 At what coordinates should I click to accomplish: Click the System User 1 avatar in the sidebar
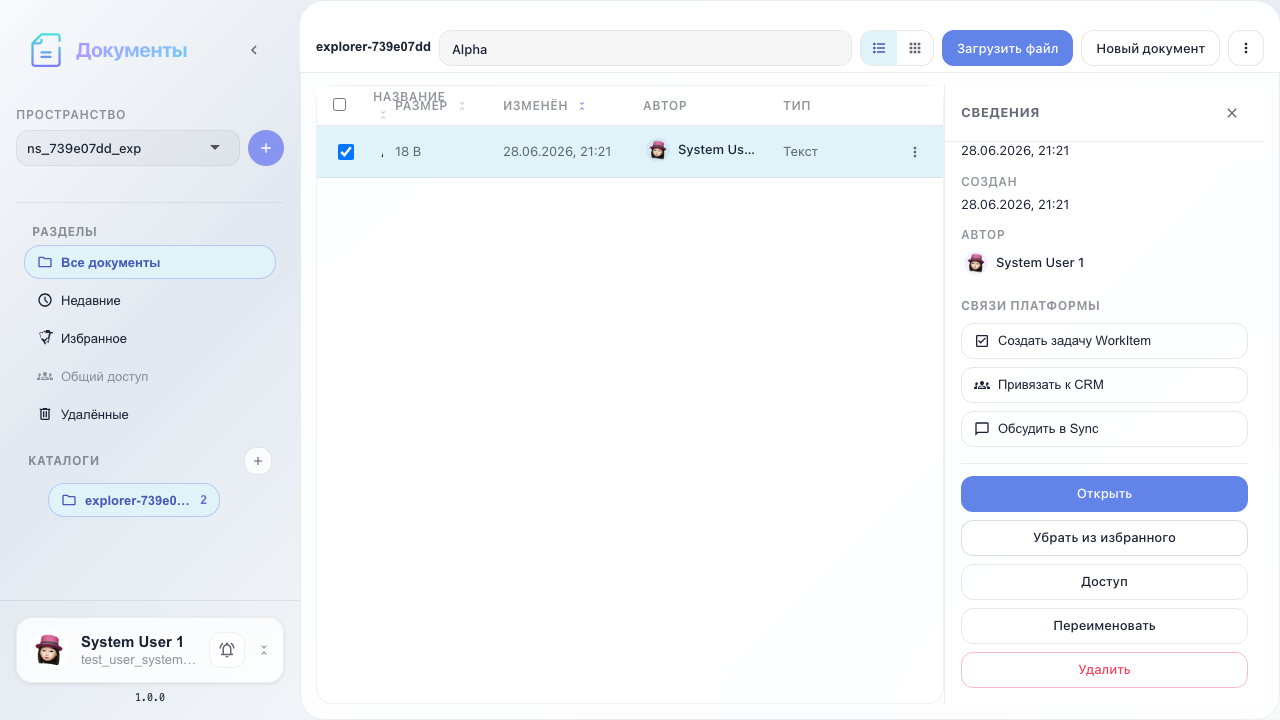(49, 650)
